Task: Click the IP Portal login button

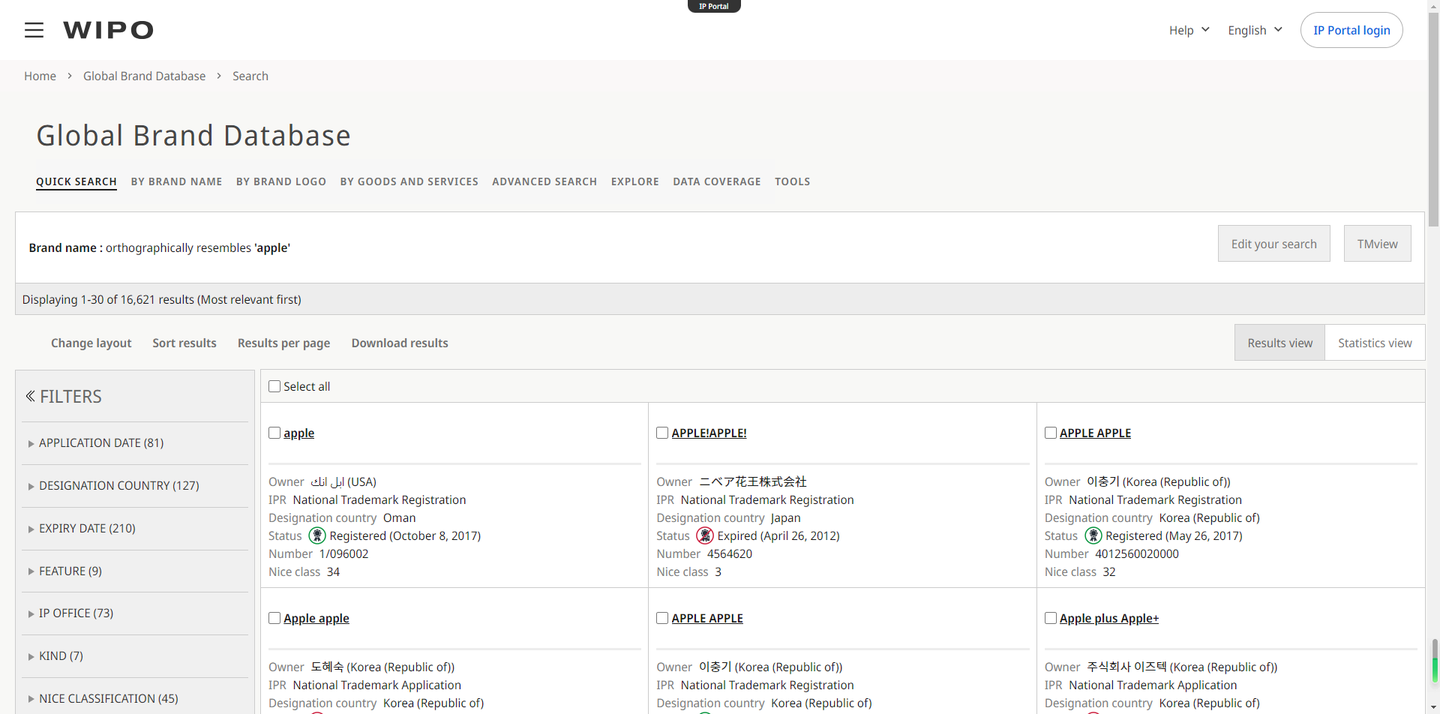Action: (1351, 30)
